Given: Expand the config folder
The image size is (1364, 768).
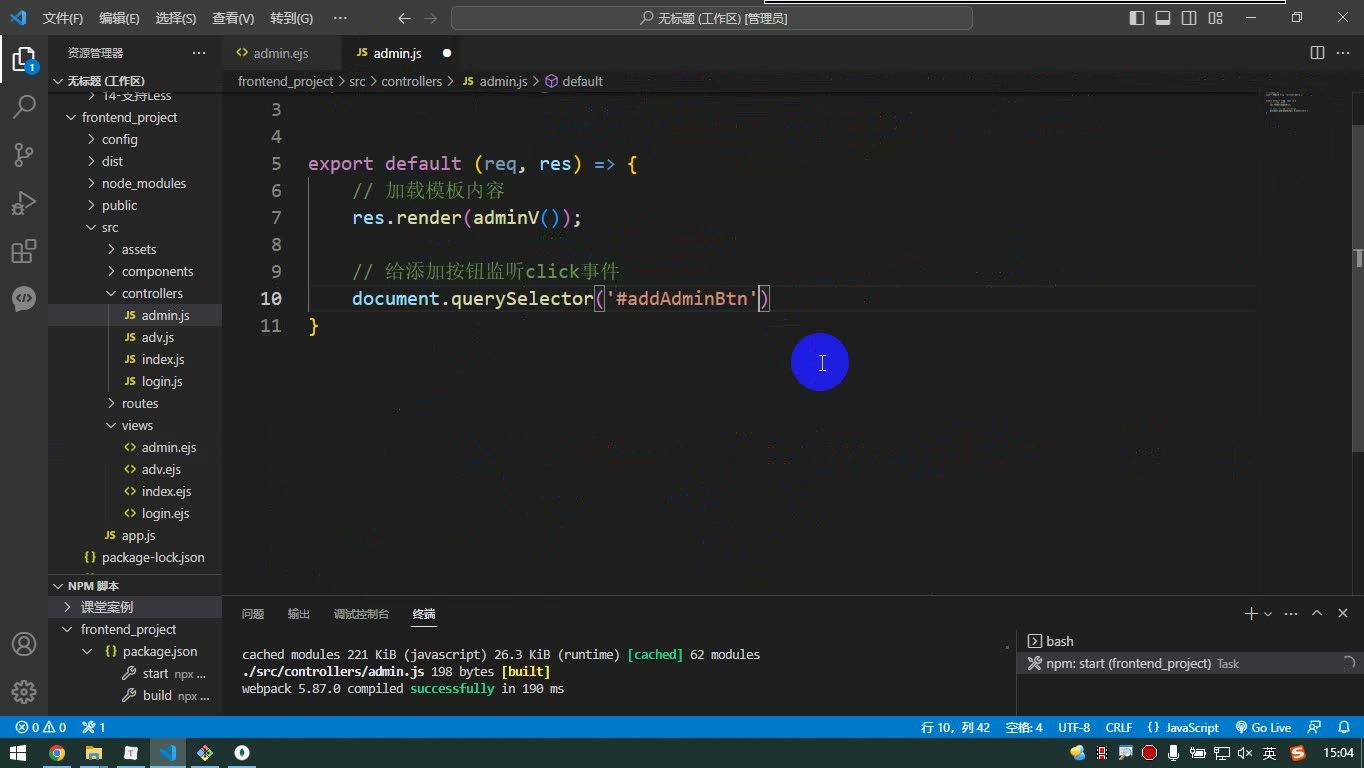Looking at the screenshot, I should tap(119, 139).
